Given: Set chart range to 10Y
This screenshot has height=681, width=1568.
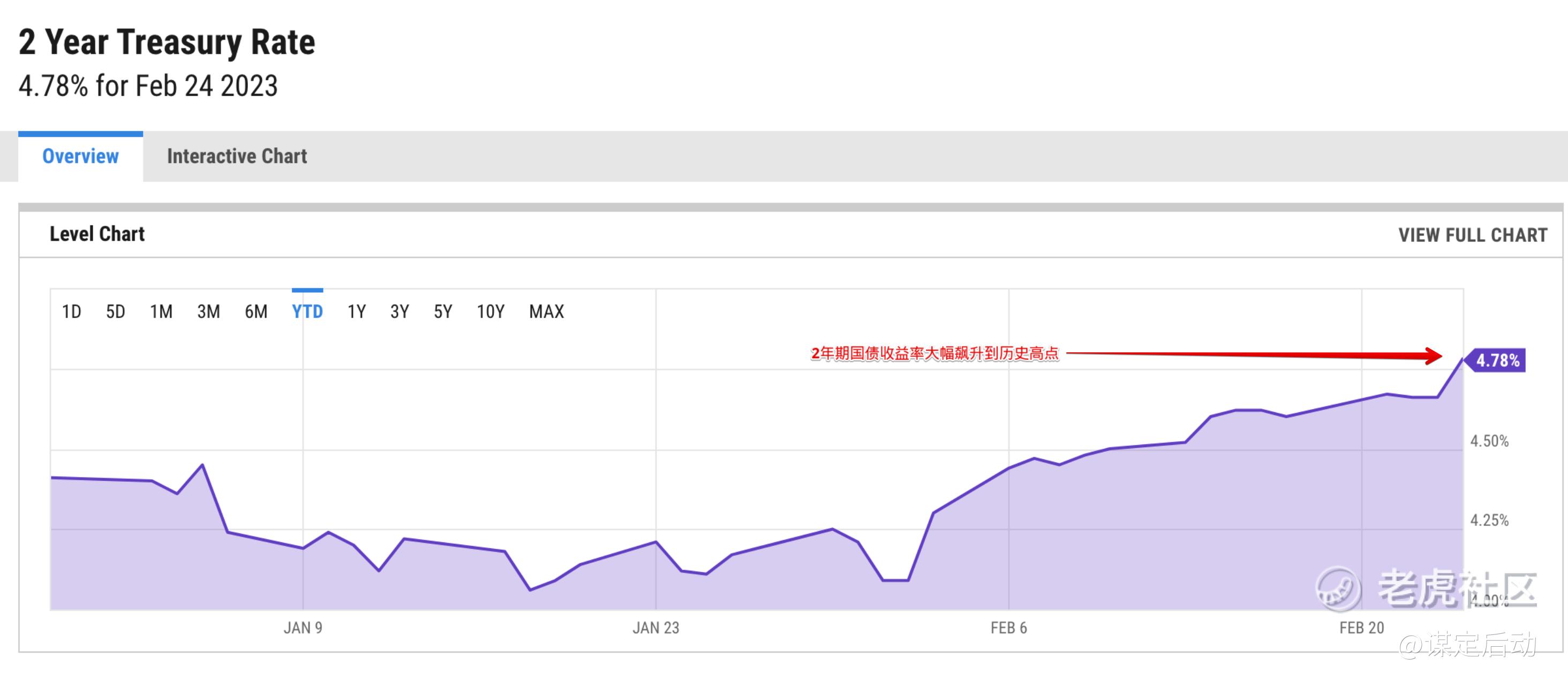Looking at the screenshot, I should point(490,312).
